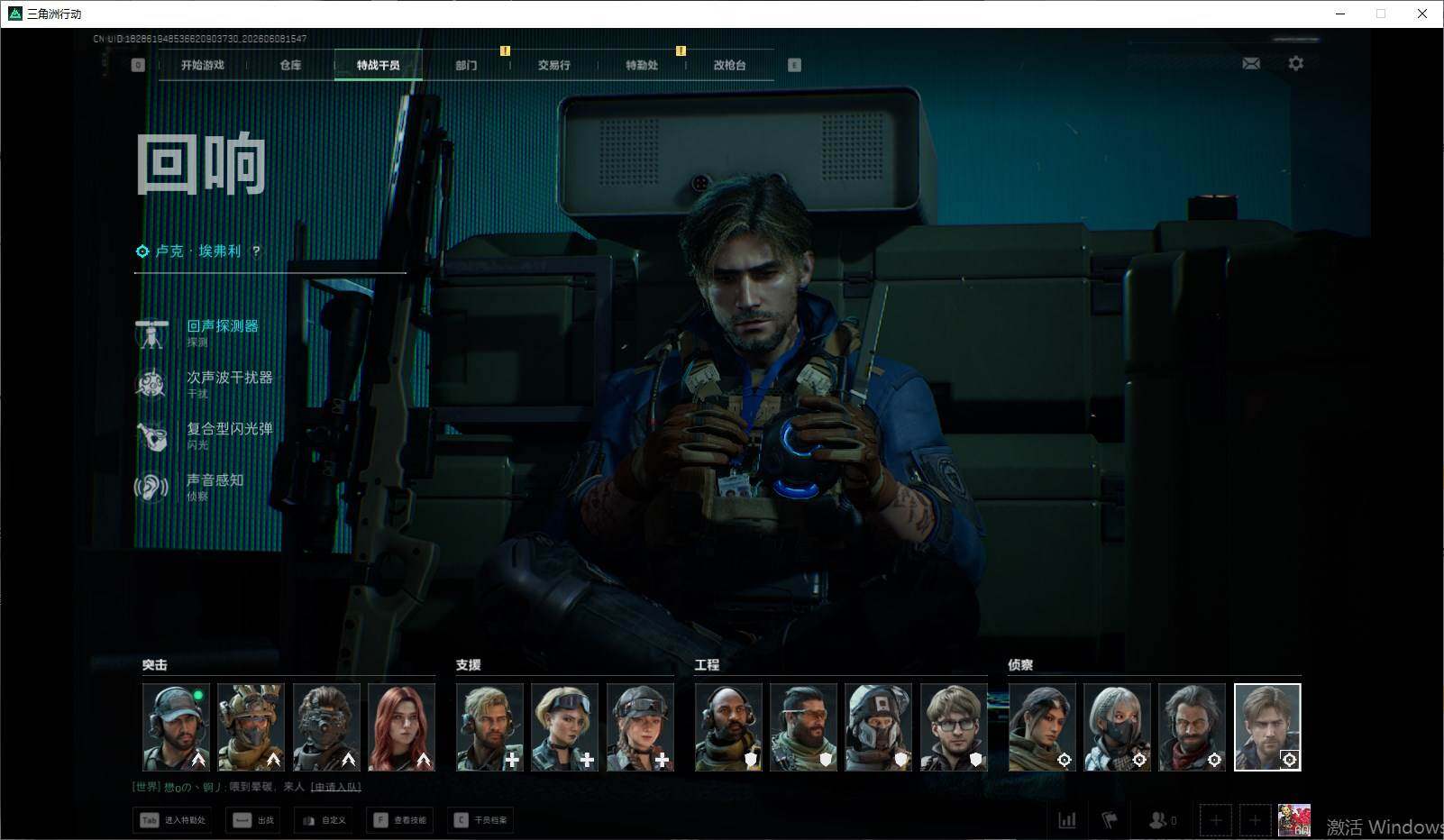1444x840 pixels.
Task: Select the 回声探测器 skill icon
Action: tap(151, 333)
